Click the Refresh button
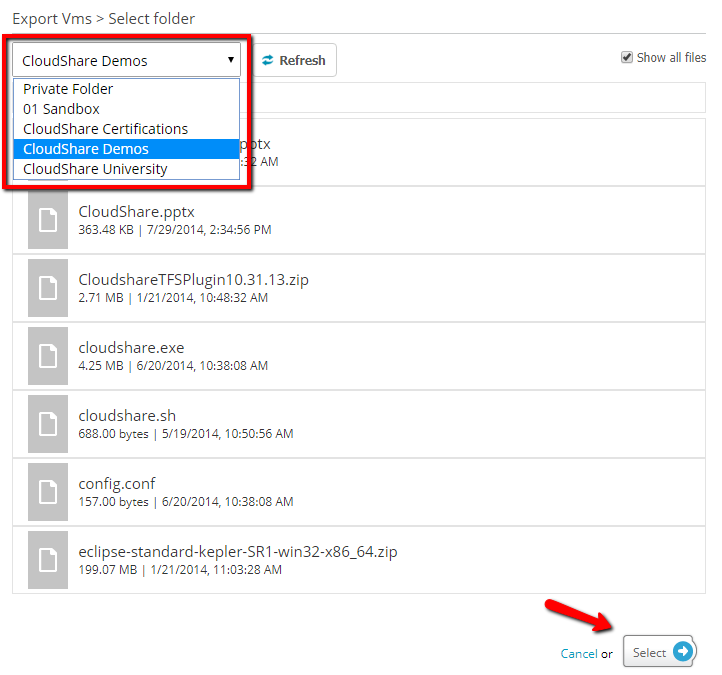 (294, 60)
